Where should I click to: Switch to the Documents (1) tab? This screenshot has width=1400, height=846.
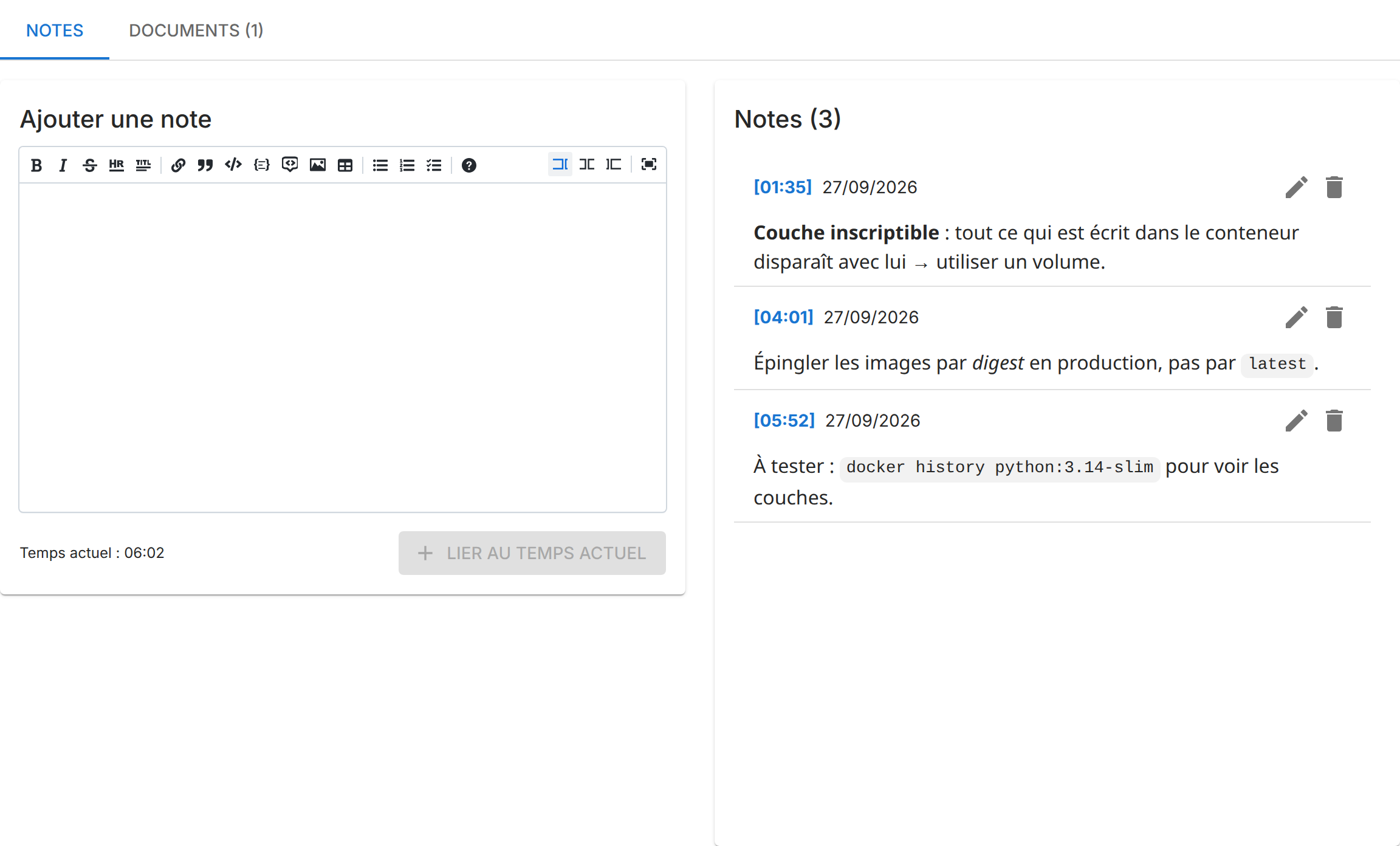point(196,30)
